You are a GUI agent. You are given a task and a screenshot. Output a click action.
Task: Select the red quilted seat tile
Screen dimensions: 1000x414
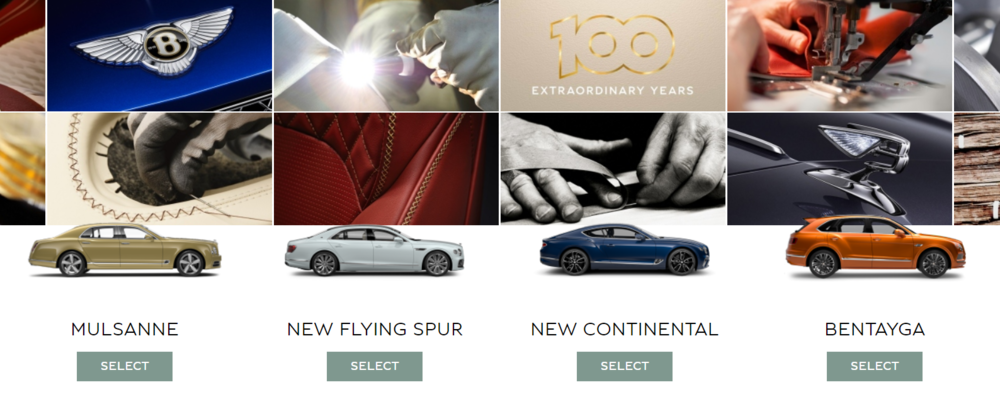tap(386, 169)
